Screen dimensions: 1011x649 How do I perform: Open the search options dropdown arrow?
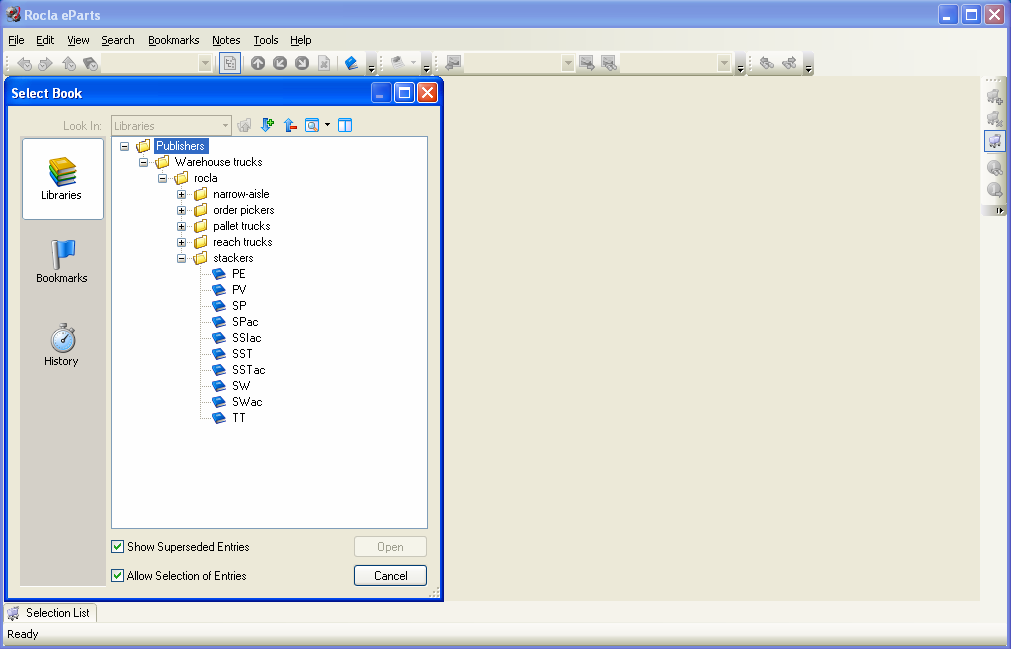tap(328, 125)
